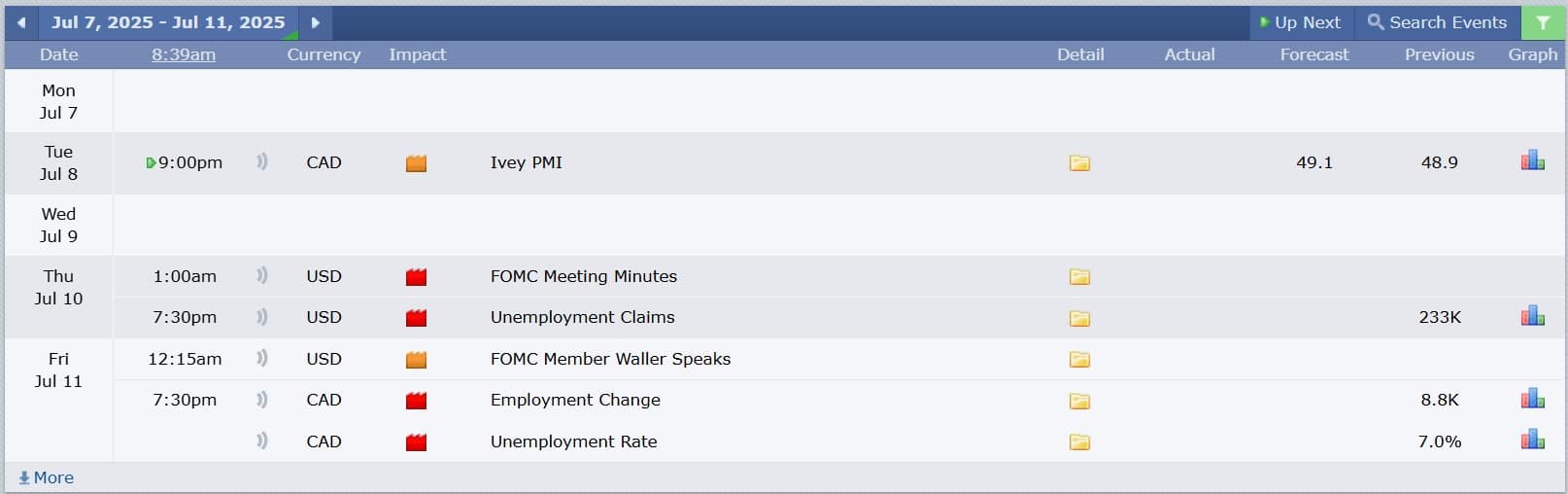The width and height of the screenshot is (1568, 494).
Task: Click the 1:00am time cell
Action: point(185,276)
